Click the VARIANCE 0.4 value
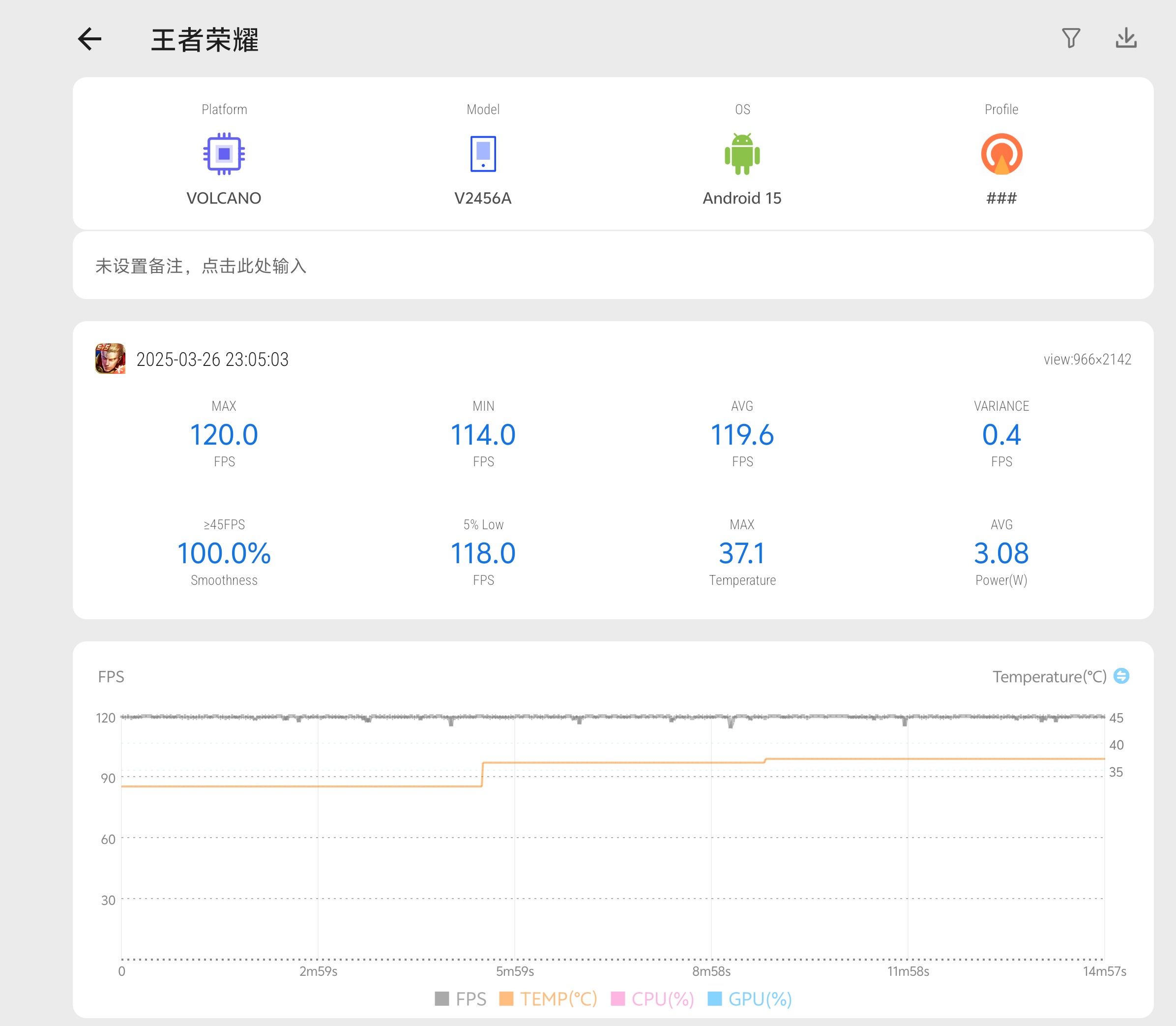The height and width of the screenshot is (1026, 1176). click(x=1001, y=435)
